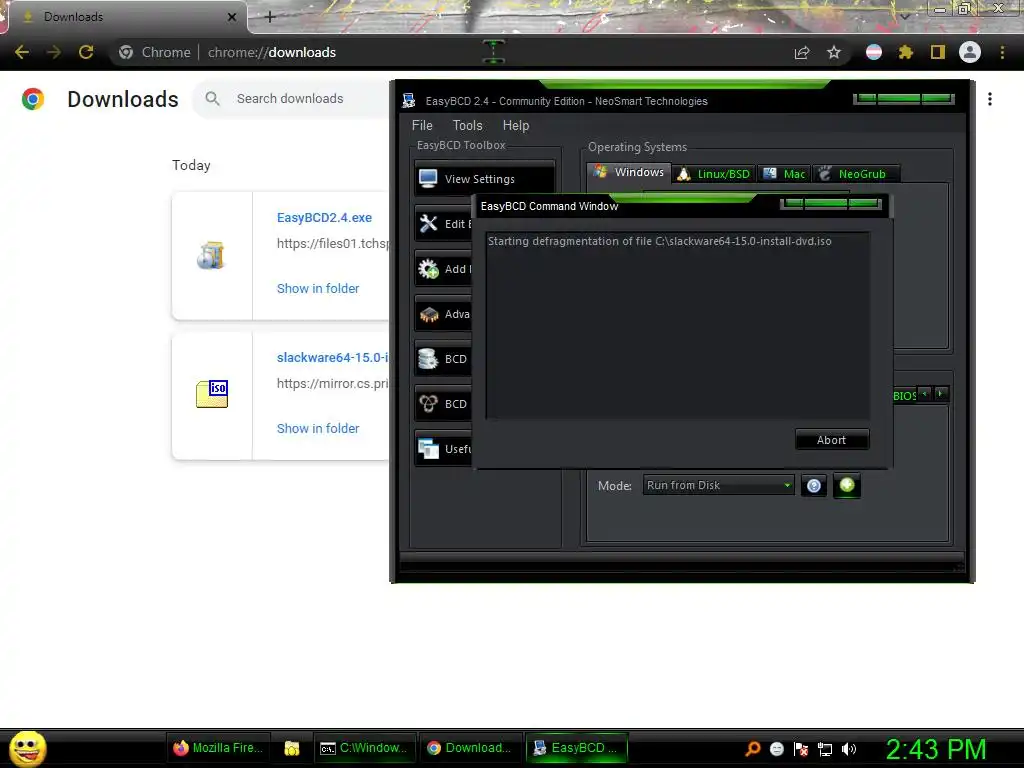
Task: Open the smiley face start button
Action: point(27,748)
